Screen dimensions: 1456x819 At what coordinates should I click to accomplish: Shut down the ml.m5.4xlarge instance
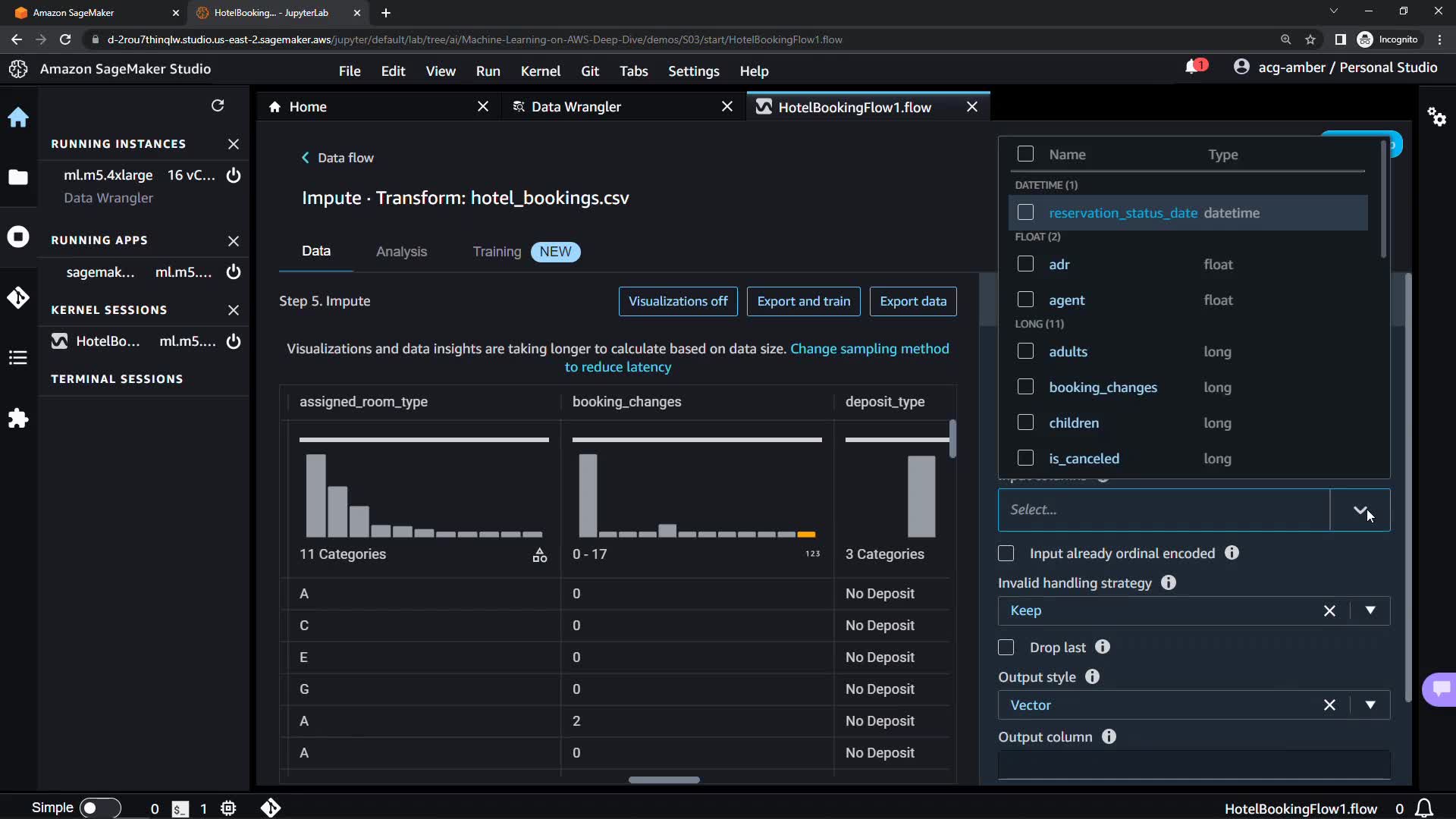tap(234, 175)
